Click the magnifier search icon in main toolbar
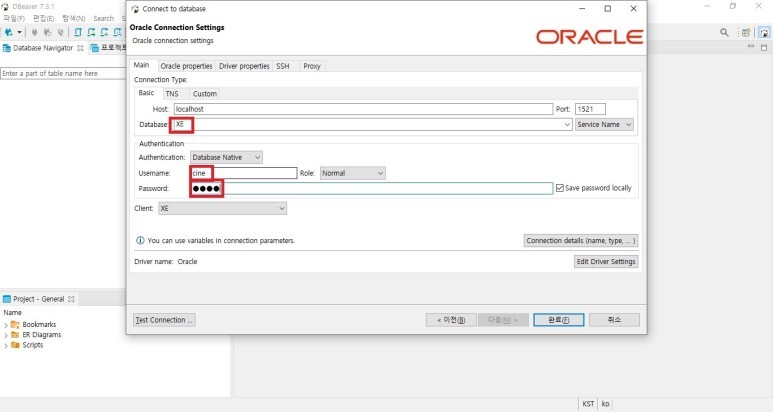 tap(724, 33)
